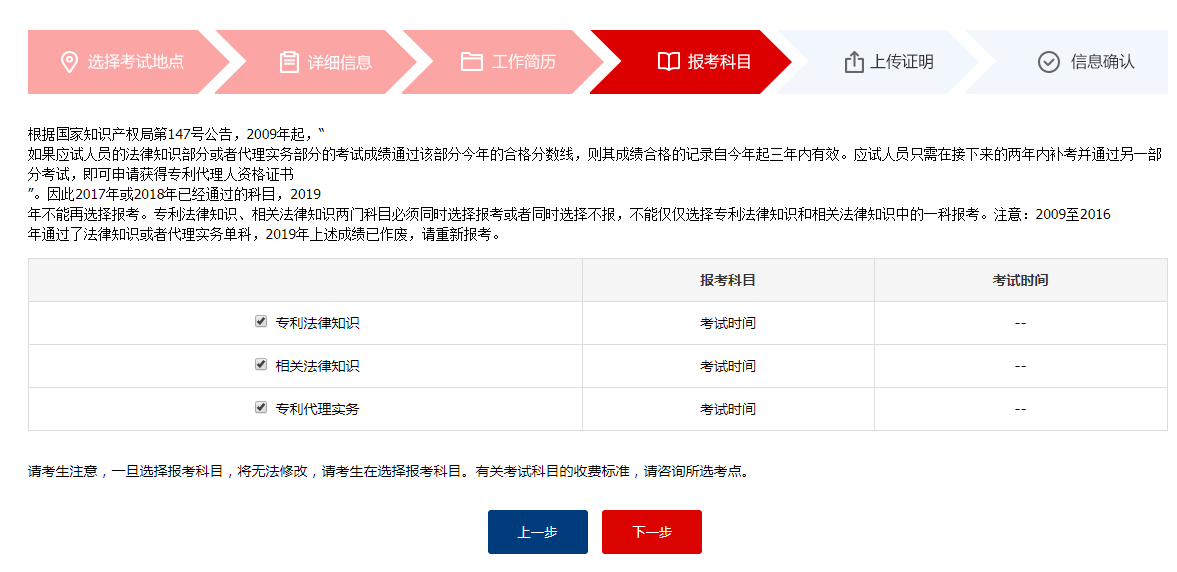
Task: Uncheck the 专利法律知识 checkbox
Action: [261, 322]
